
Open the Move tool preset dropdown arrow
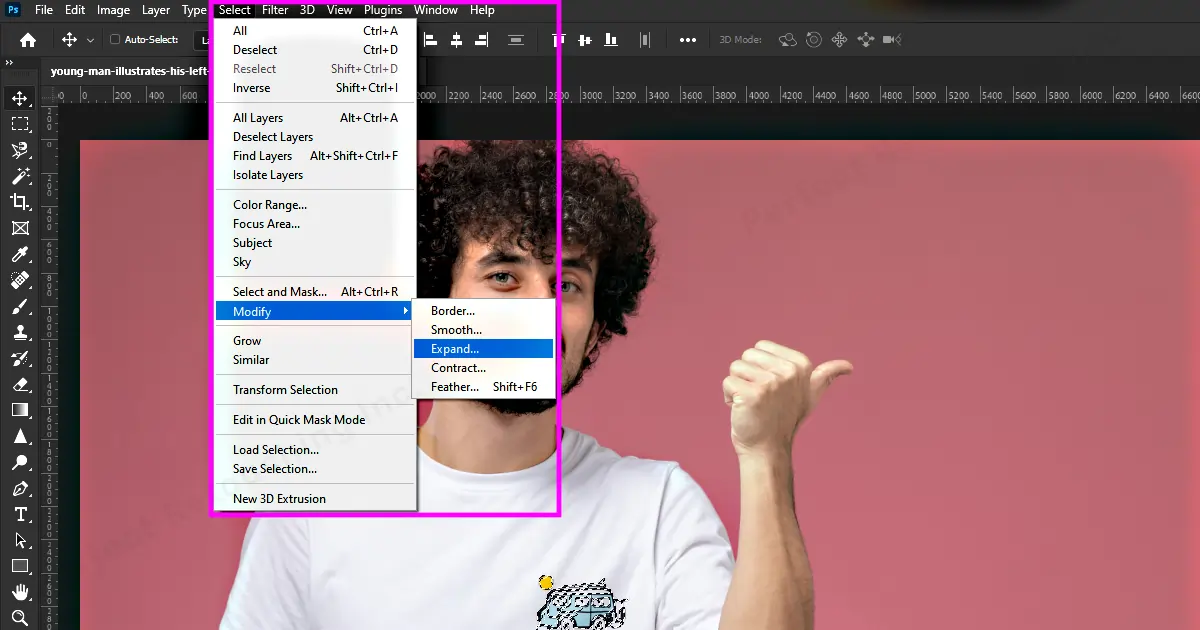pos(90,39)
